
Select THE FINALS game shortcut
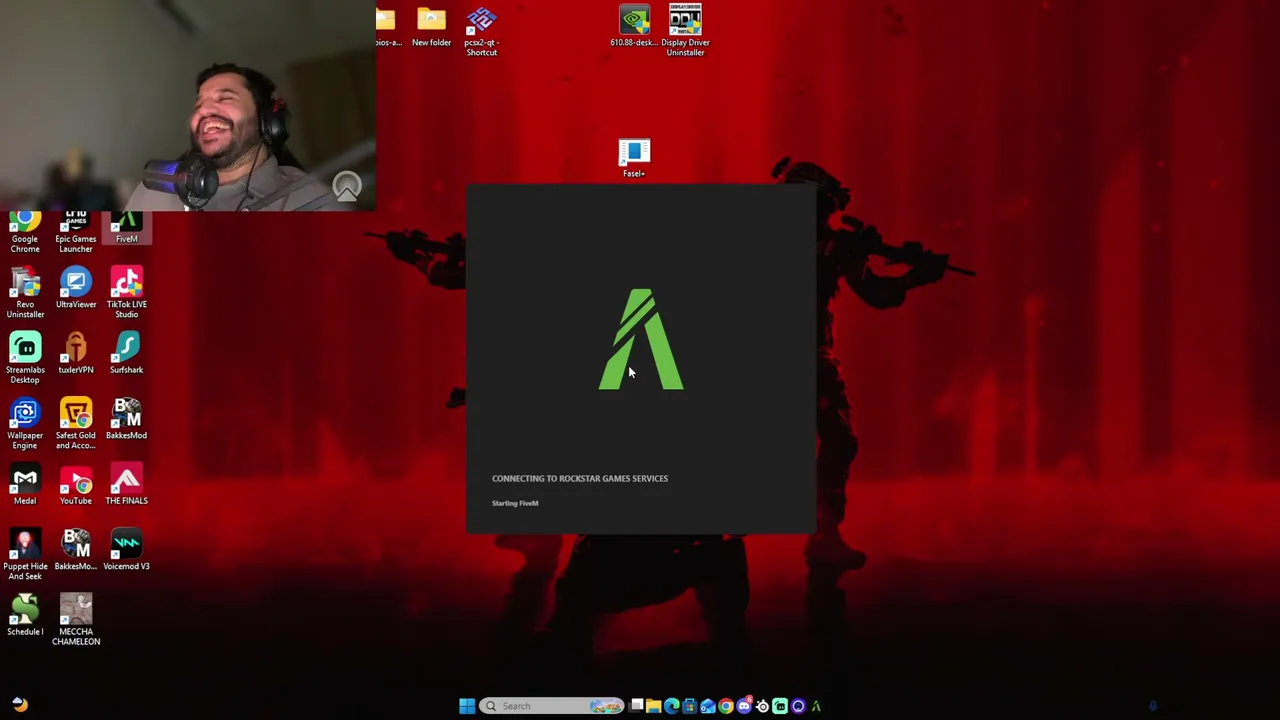pos(127,485)
